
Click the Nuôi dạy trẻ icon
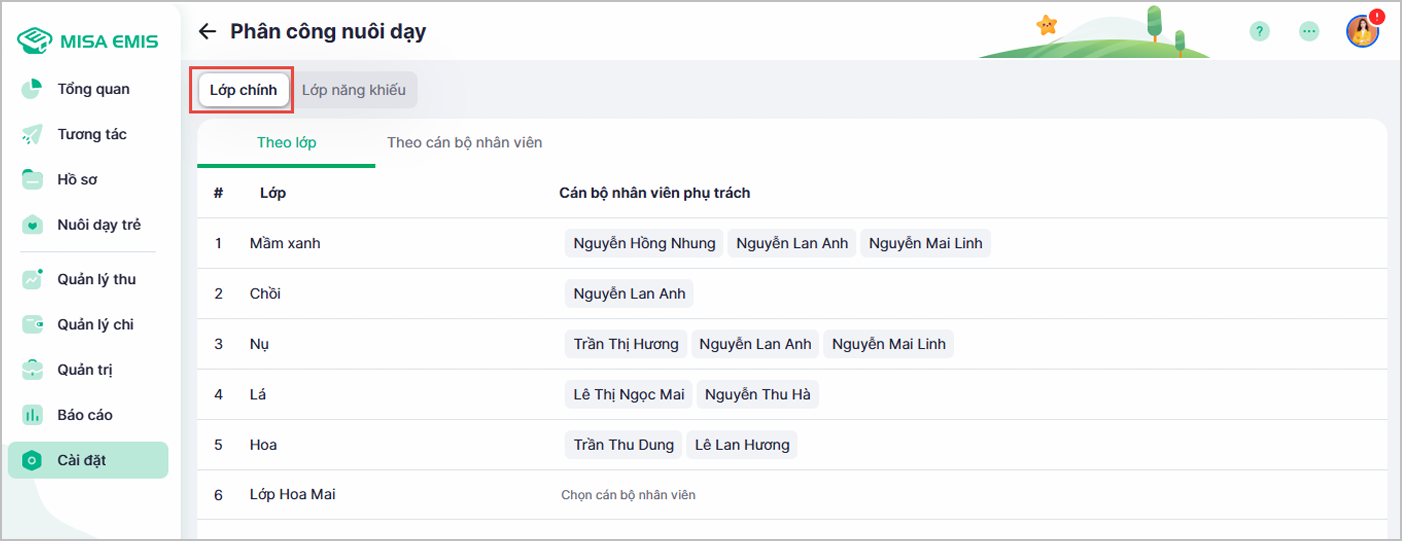pos(32,225)
